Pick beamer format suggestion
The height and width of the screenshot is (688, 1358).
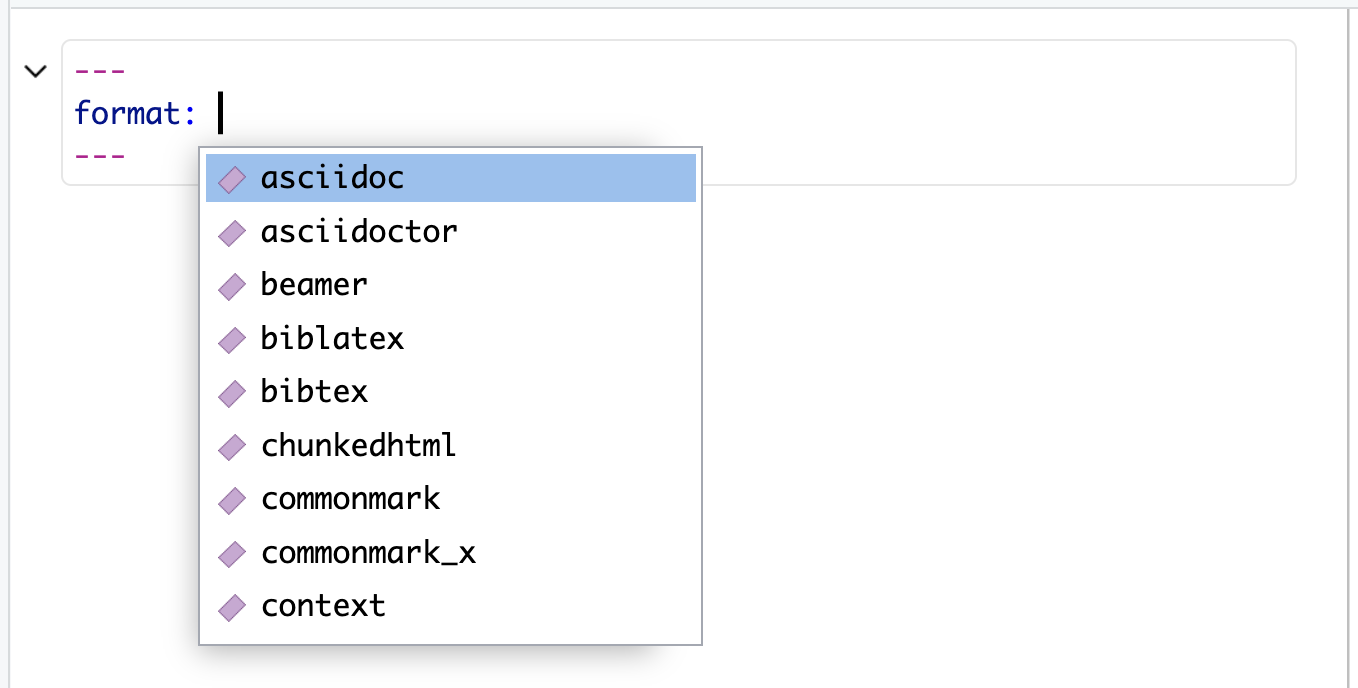tap(314, 285)
